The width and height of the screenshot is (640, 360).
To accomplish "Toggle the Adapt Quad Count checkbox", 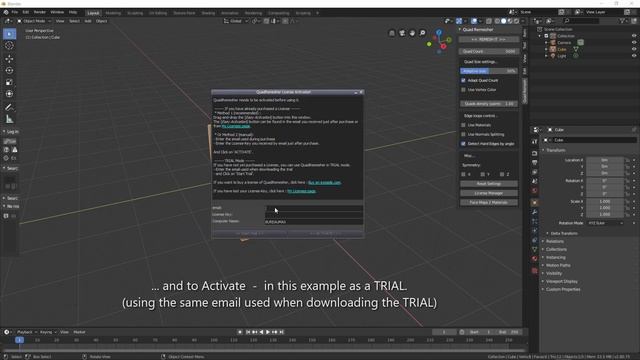I will pos(463,80).
